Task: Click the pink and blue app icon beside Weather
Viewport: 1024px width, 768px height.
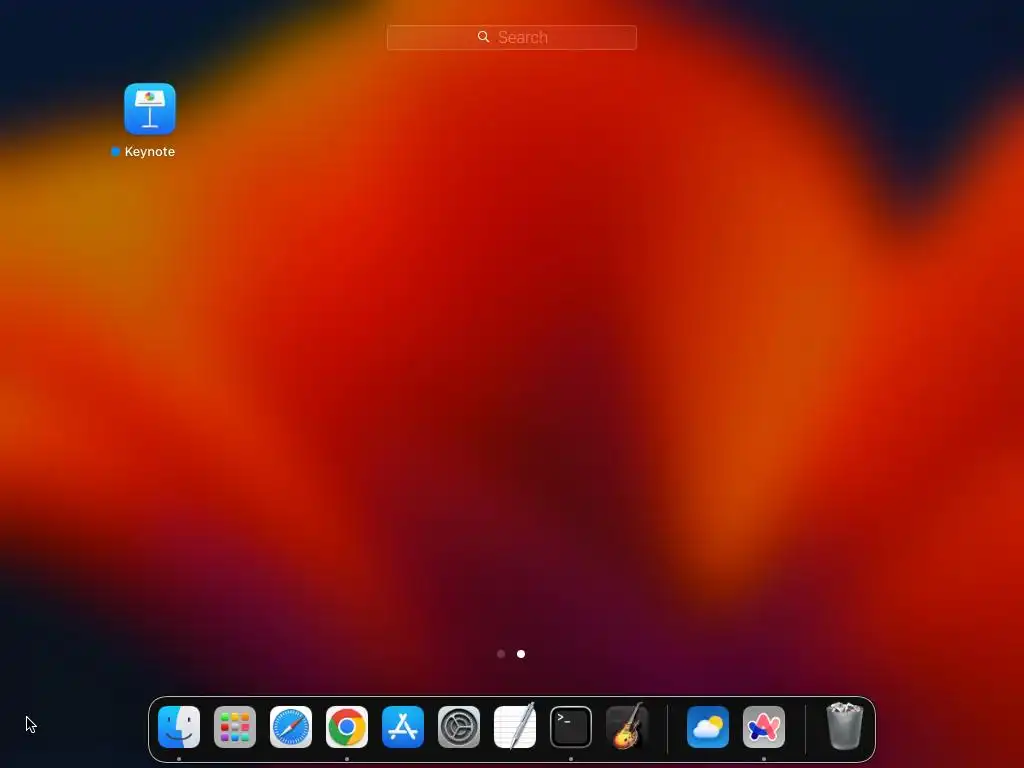Action: click(764, 727)
